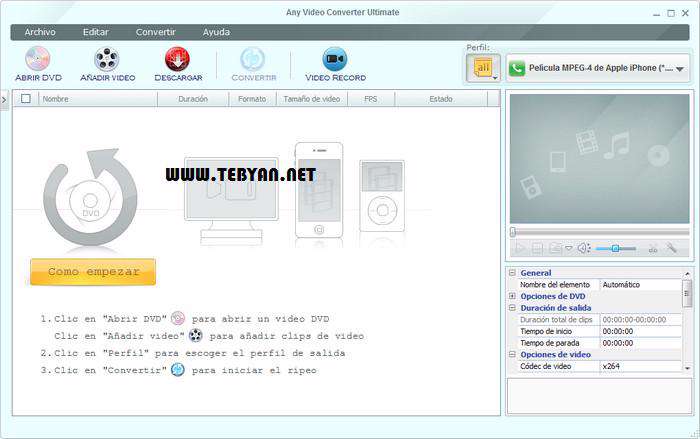The width and height of the screenshot is (700, 439).
Task: Mute the preview with speaker icon
Action: pos(583,248)
